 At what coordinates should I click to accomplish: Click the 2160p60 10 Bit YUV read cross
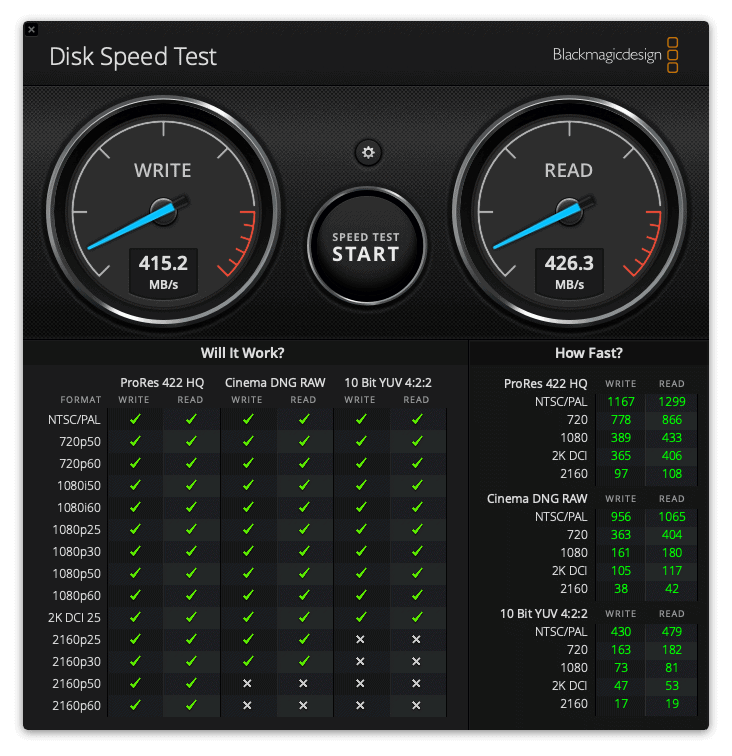[x=416, y=705]
